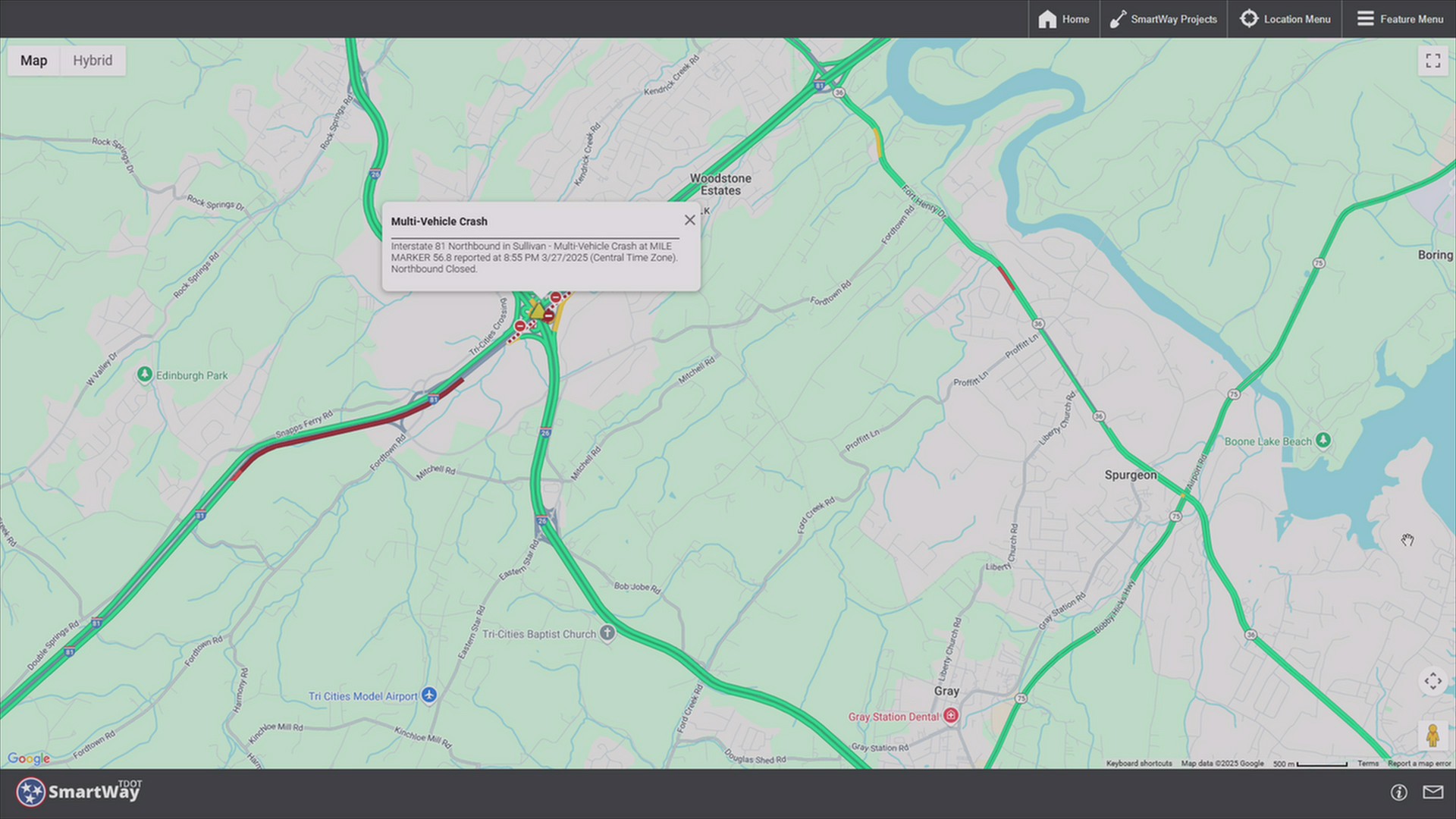Click the Woodstone Estates label

720,184
